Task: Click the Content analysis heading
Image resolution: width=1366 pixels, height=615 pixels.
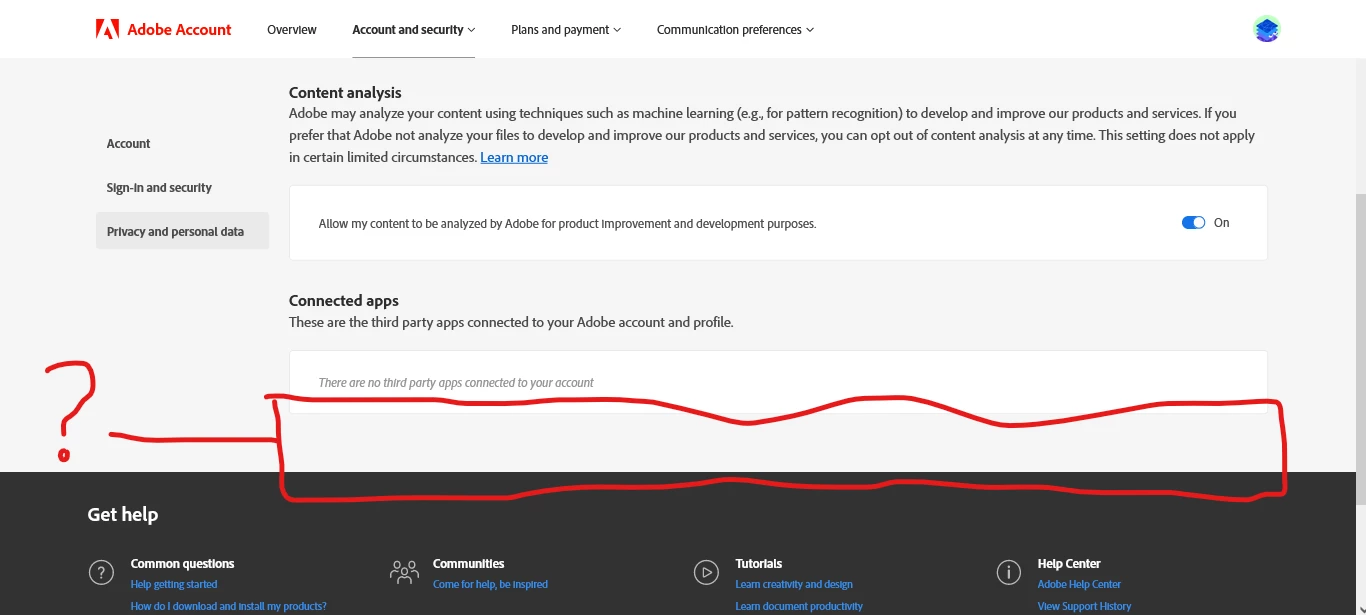Action: point(345,93)
